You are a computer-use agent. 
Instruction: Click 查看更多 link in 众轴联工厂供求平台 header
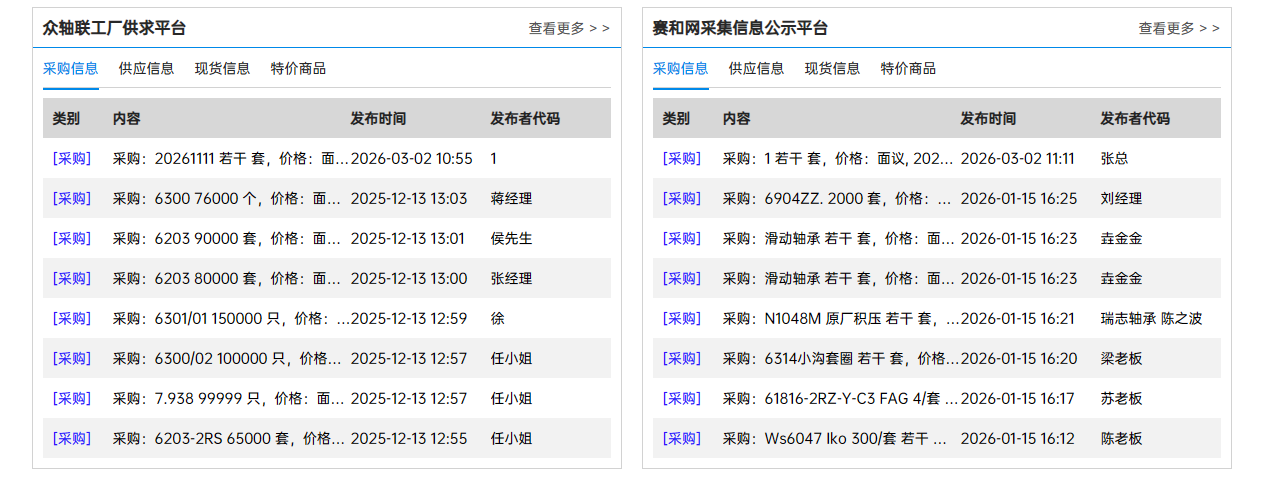(x=568, y=29)
